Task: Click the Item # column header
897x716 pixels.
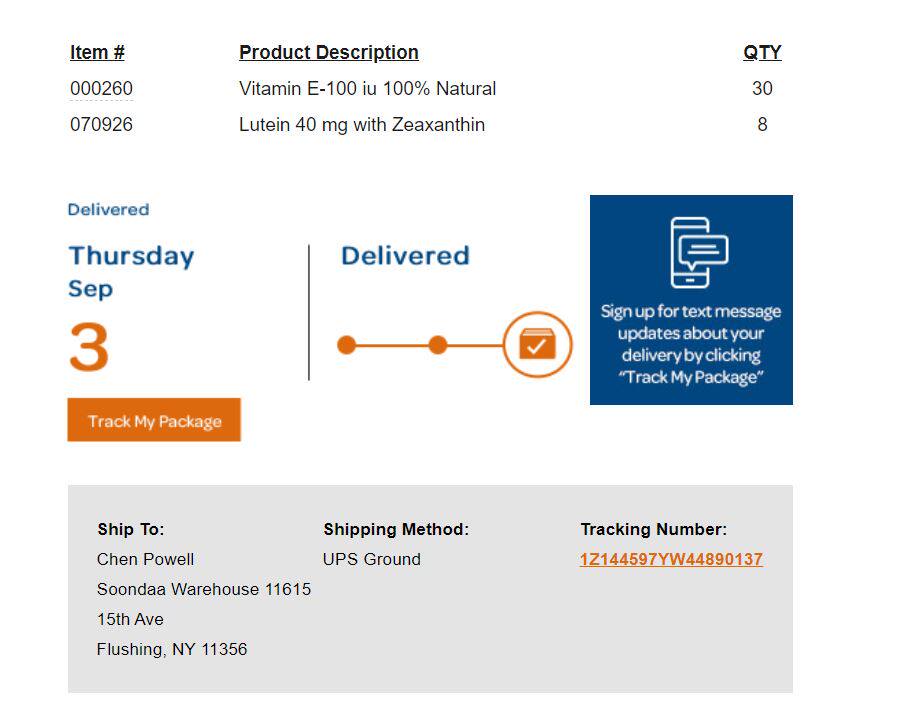Action: tap(97, 53)
